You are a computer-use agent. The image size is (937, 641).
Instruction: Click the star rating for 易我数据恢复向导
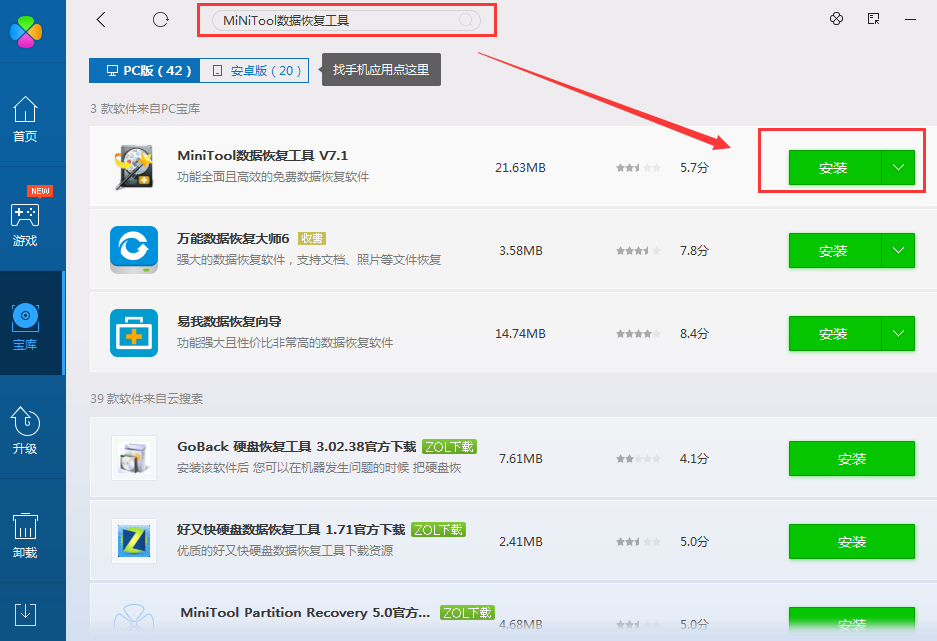tap(638, 334)
